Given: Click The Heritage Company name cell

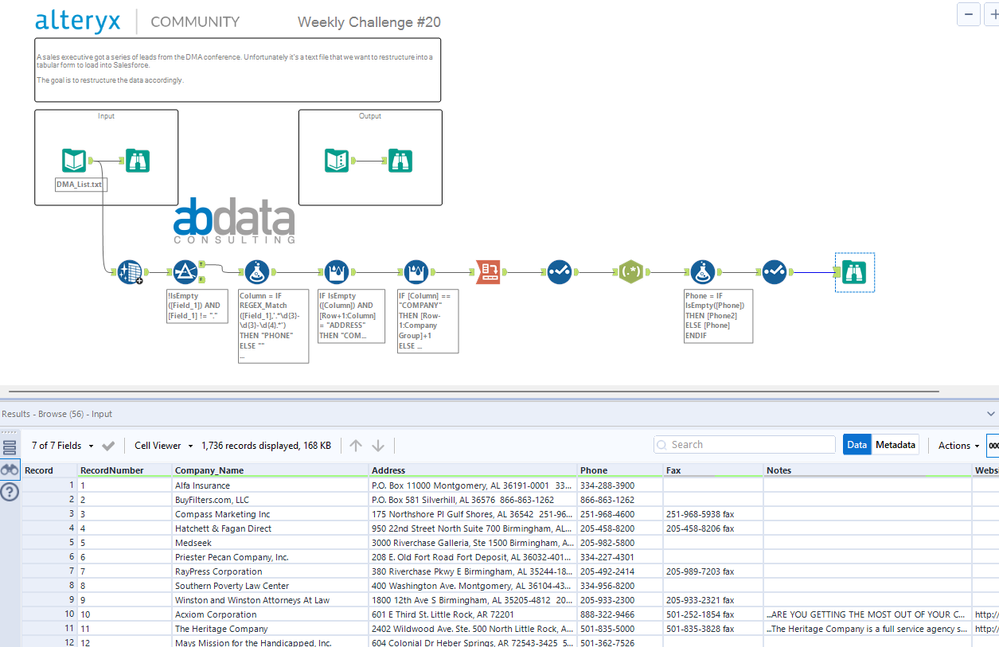Looking at the screenshot, I should pos(271,629).
